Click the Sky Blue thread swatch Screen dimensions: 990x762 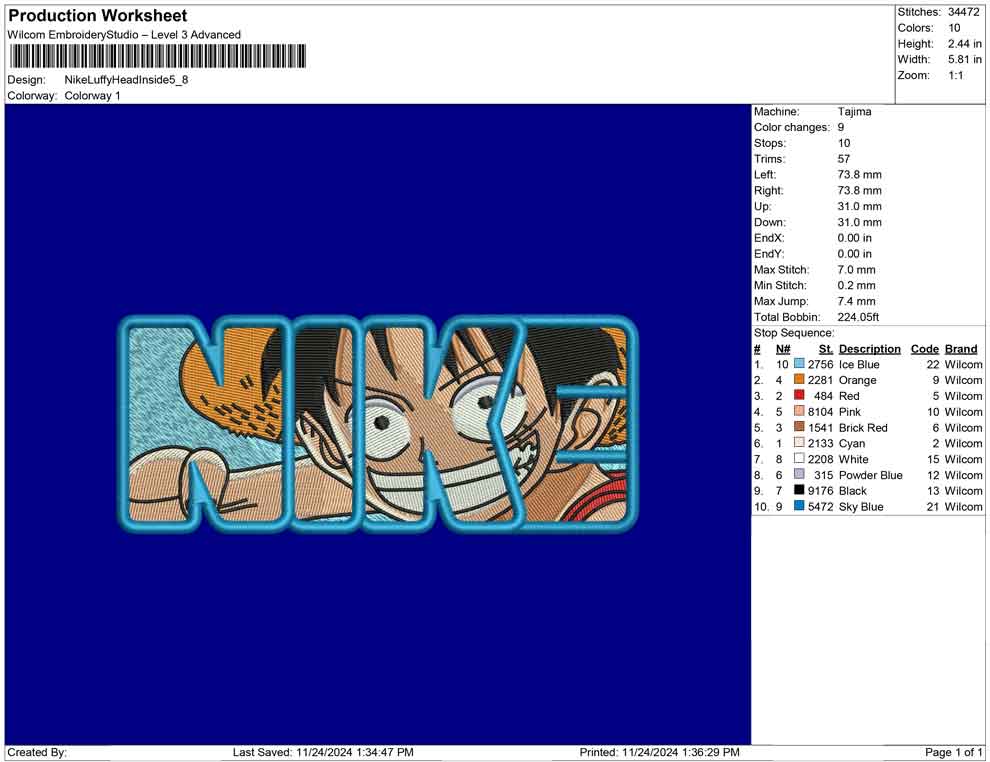tap(799, 506)
